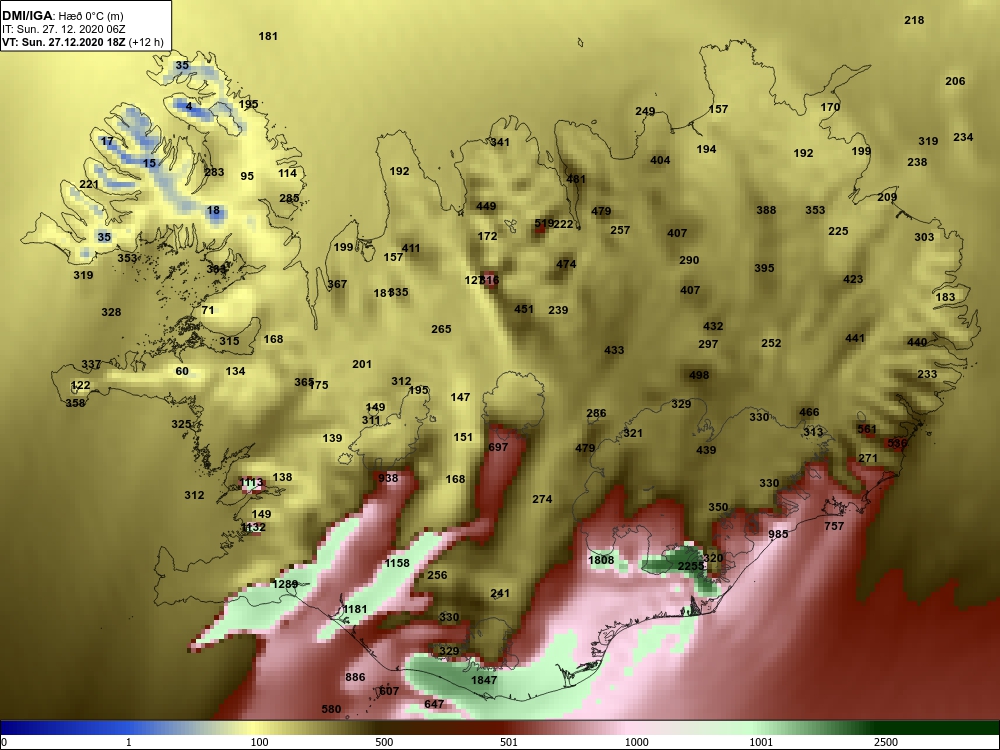Image resolution: width=1000 pixels, height=750 pixels.
Task: Click the map value '303'
Action: pos(924,237)
